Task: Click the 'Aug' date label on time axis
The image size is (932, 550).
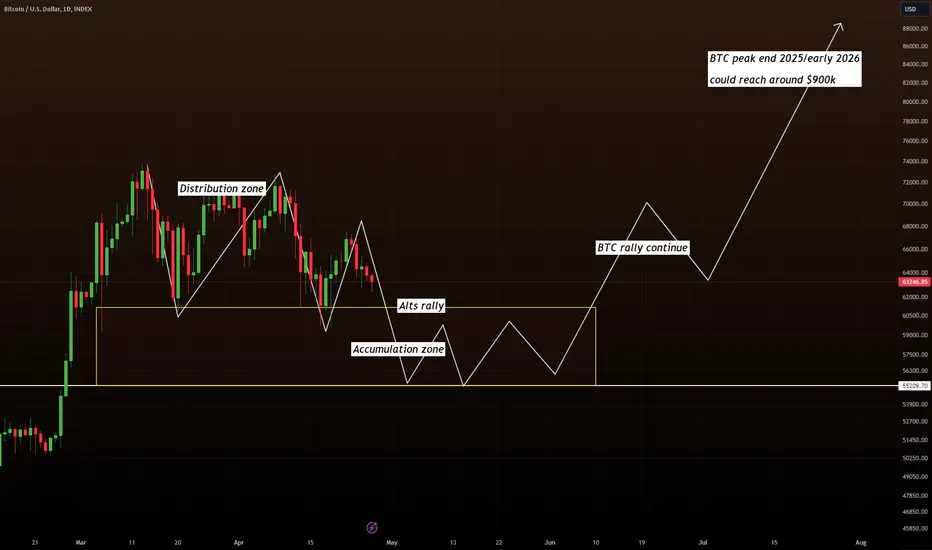Action: pyautogui.click(x=861, y=542)
